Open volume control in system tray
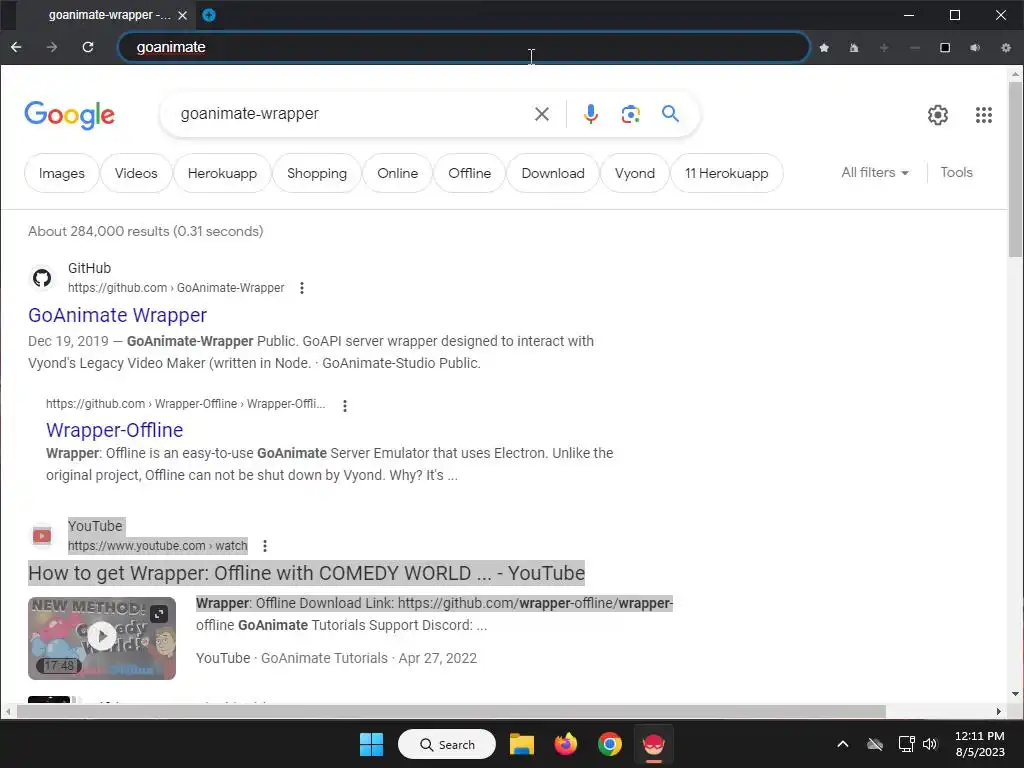 tap(930, 744)
